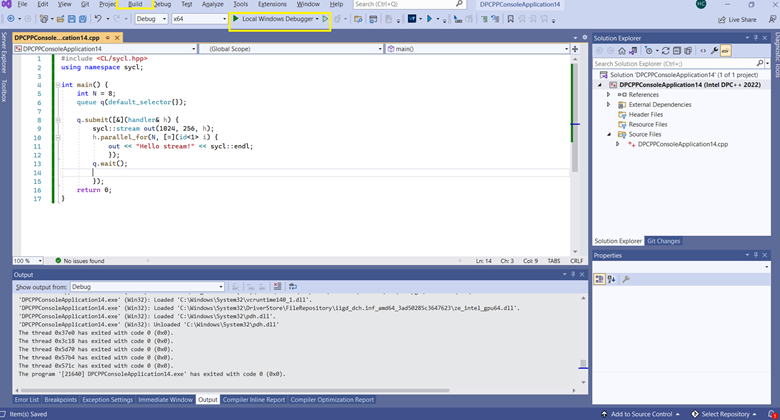
Task: Click the Sync with Active Document refresh icon
Action: (665, 51)
